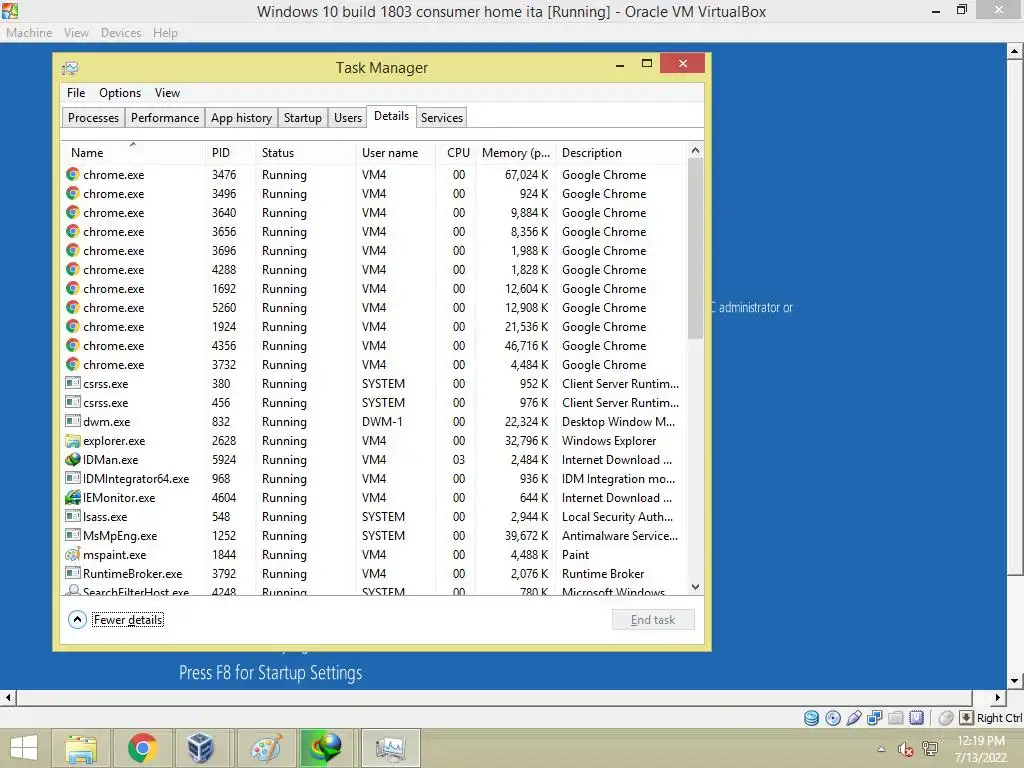Switch to Task Manager taskbar button
This screenshot has height=768, width=1024.
click(390, 748)
